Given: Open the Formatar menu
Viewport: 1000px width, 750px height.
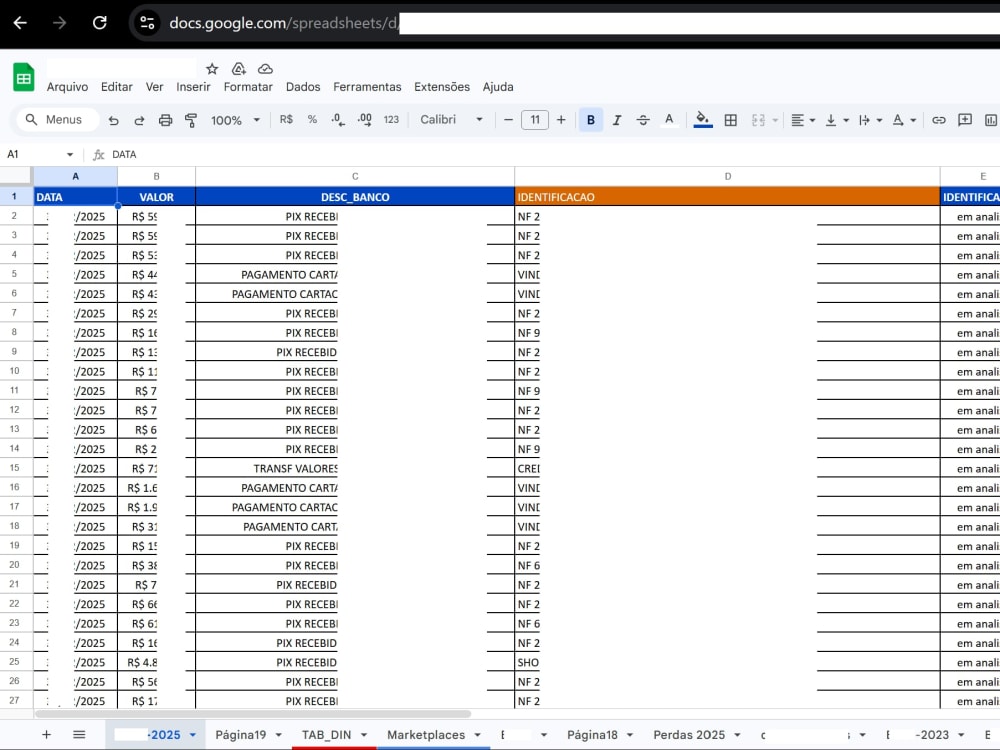Looking at the screenshot, I should point(248,87).
